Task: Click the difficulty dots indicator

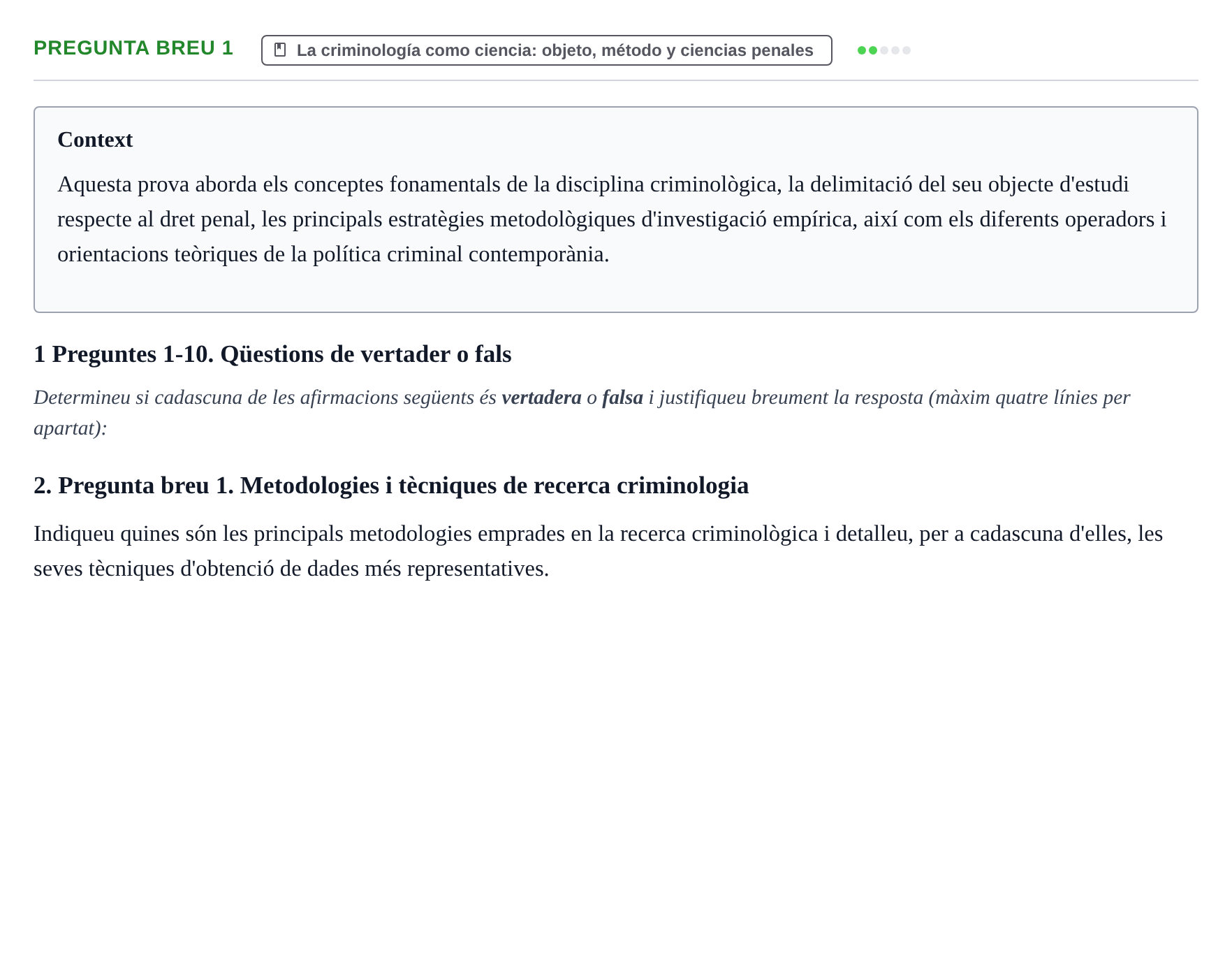Action: pos(883,50)
